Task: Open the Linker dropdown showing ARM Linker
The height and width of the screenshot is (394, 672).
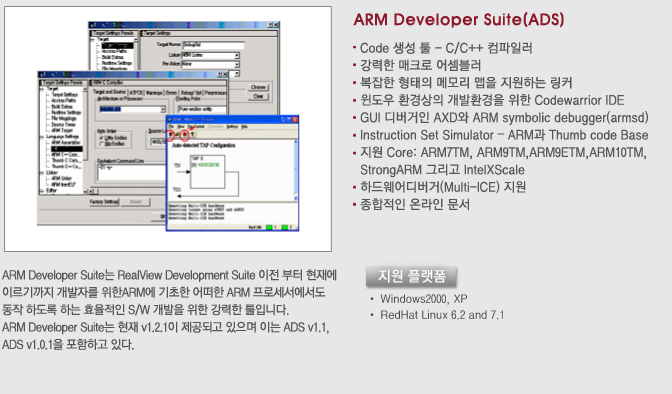Action: tap(210, 55)
